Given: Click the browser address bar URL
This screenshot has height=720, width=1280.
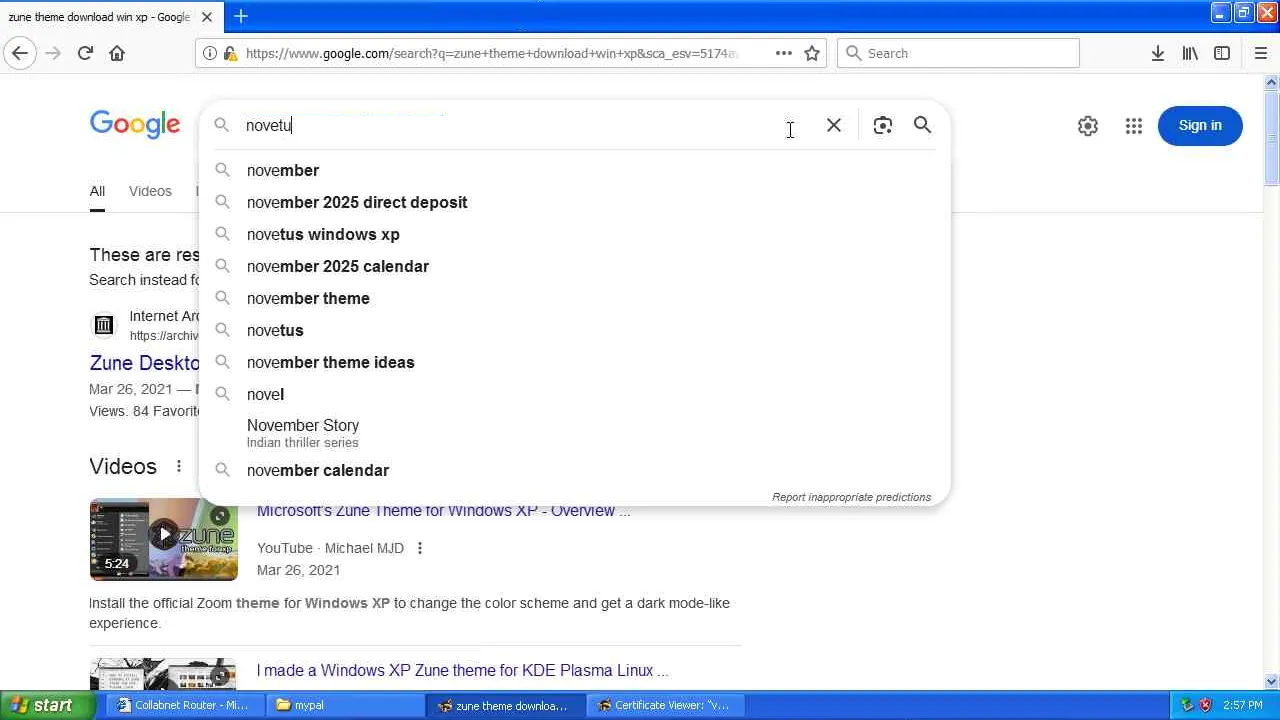Looking at the screenshot, I should (492, 53).
